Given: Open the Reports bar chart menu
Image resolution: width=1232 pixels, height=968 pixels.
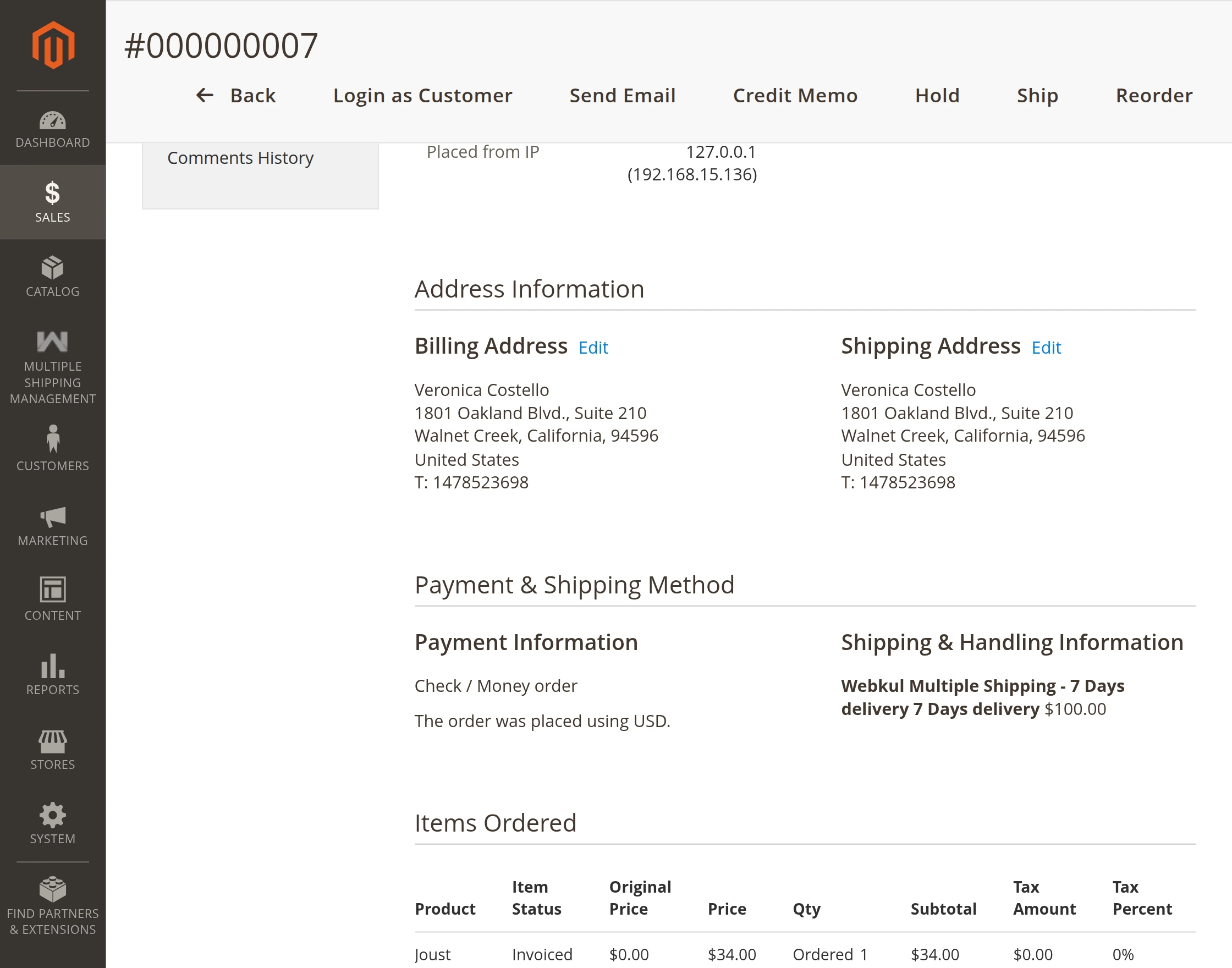Looking at the screenshot, I should [x=53, y=674].
